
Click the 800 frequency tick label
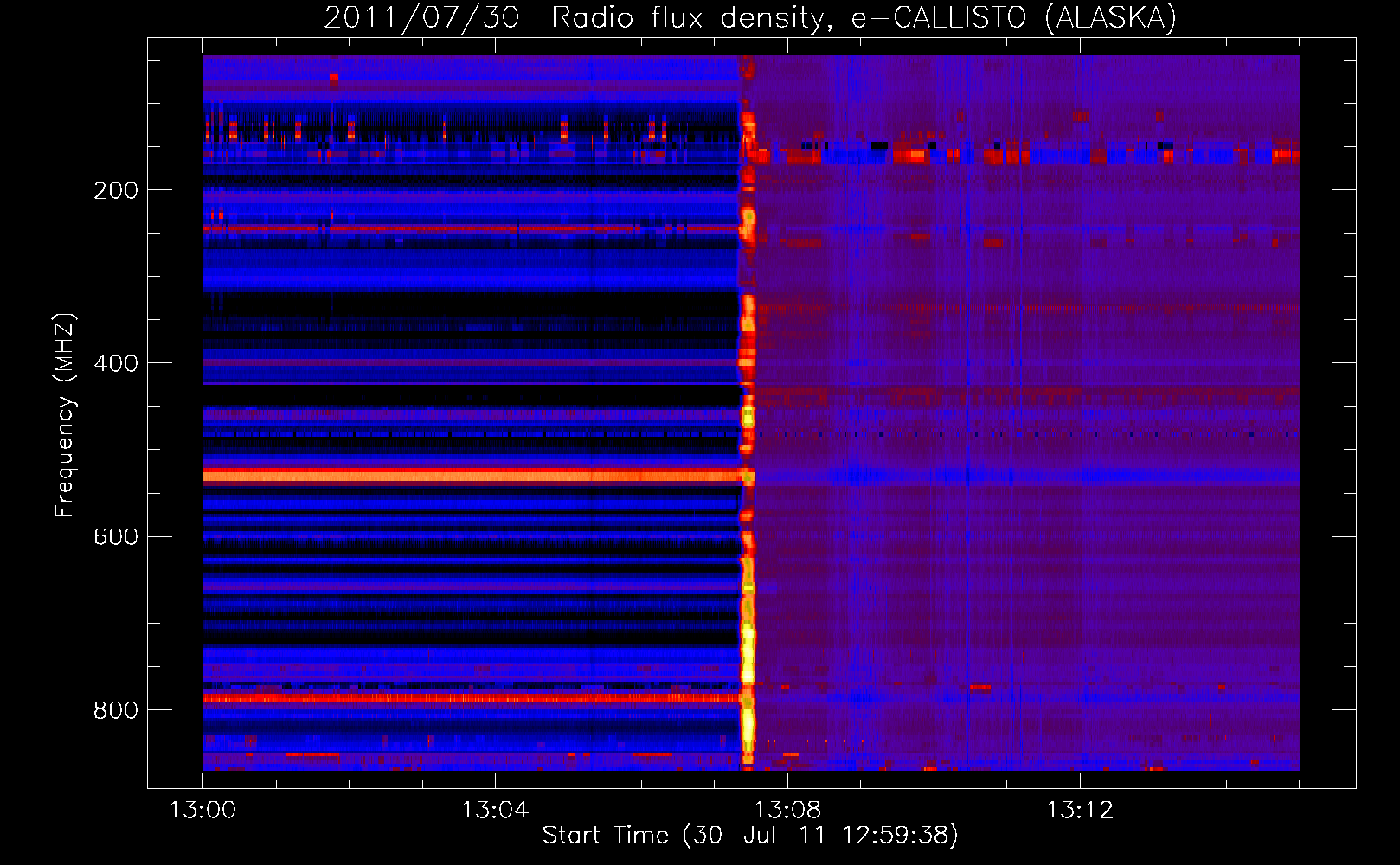tap(116, 710)
